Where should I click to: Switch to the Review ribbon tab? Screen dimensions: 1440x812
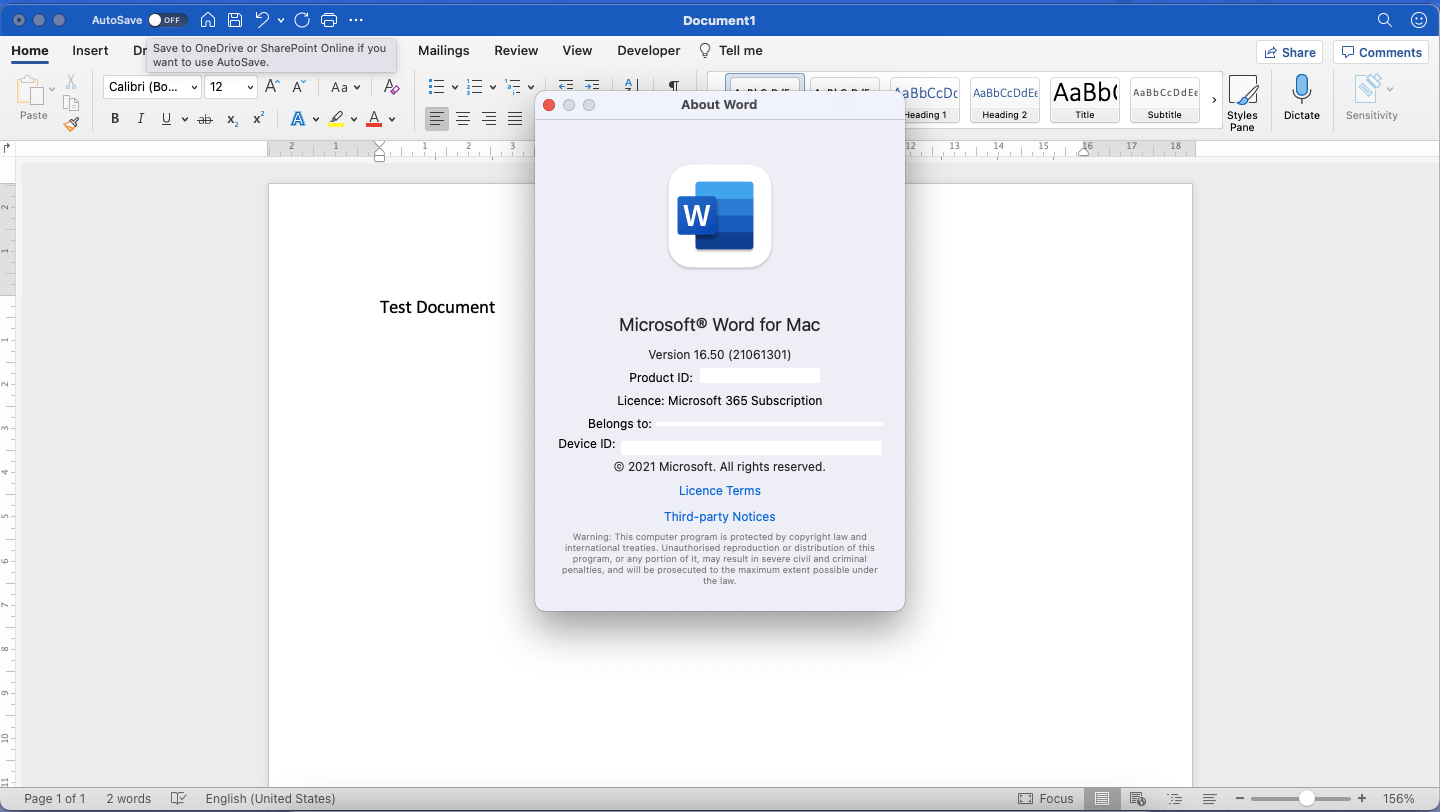pos(516,51)
